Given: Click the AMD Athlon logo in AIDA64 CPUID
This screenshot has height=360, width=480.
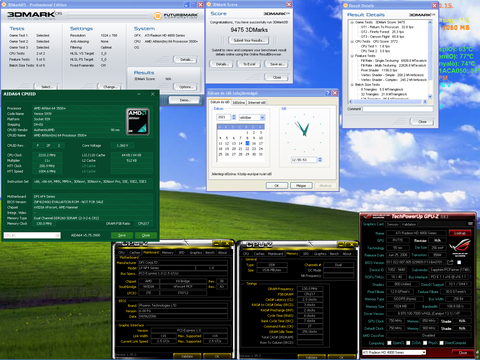Looking at the screenshot, I should 138,122.
